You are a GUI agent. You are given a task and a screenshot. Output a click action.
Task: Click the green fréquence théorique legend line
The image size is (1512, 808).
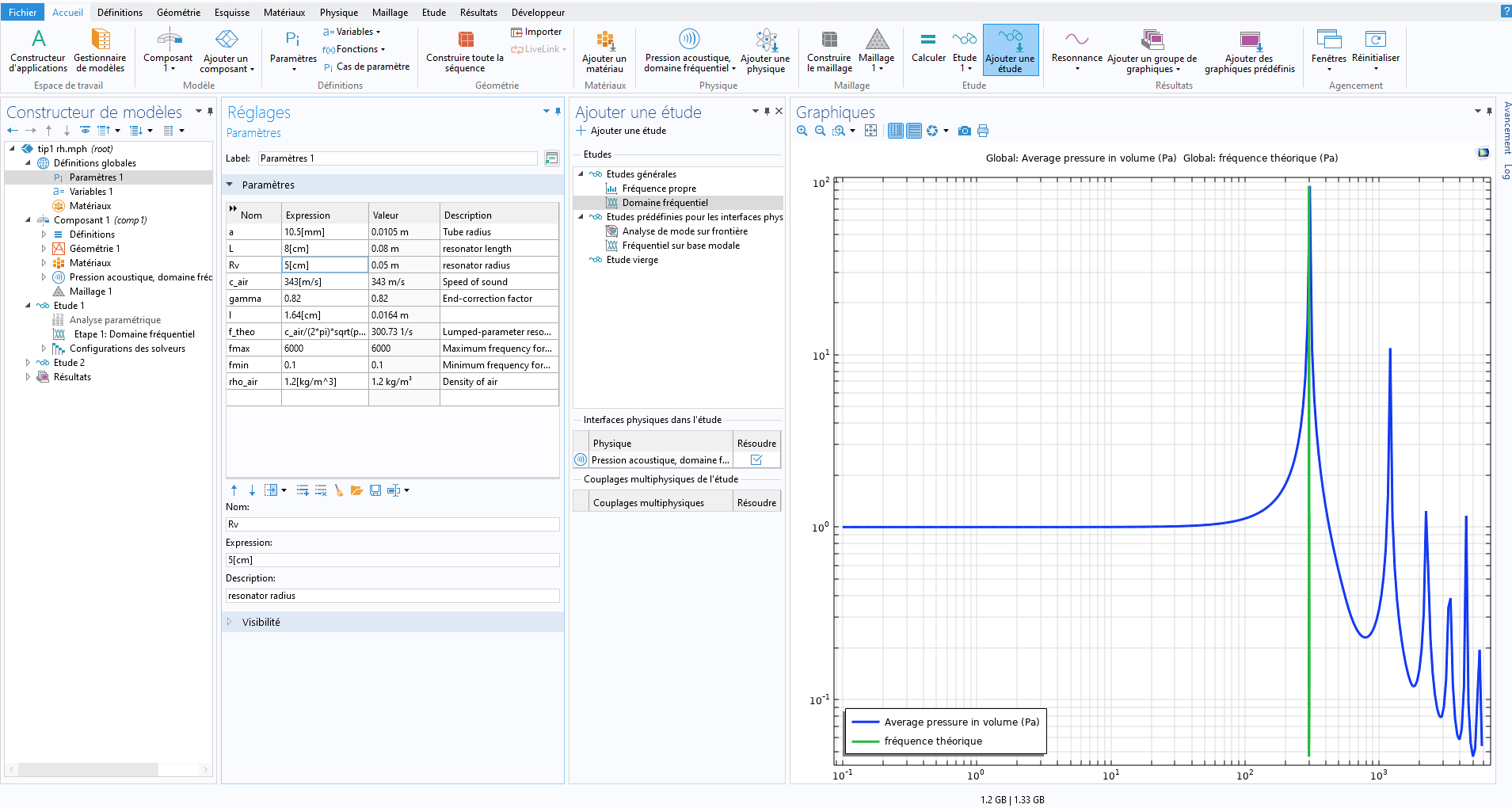point(866,741)
